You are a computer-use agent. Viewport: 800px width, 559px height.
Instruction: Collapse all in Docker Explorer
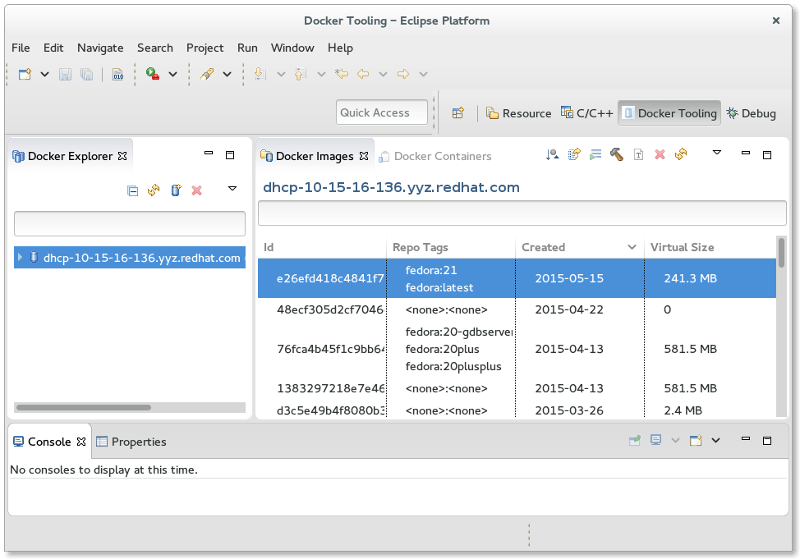[x=133, y=191]
